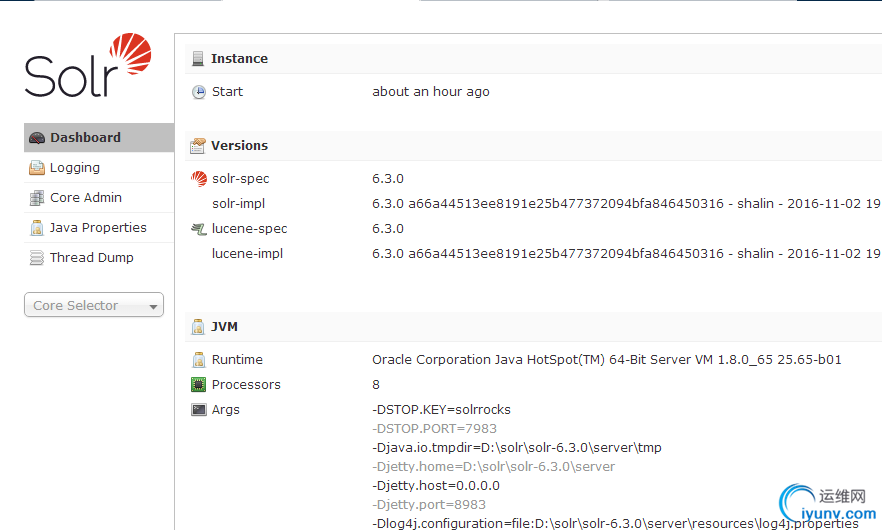The image size is (882, 530).
Task: Click the JVM section header icon
Action: point(198,327)
